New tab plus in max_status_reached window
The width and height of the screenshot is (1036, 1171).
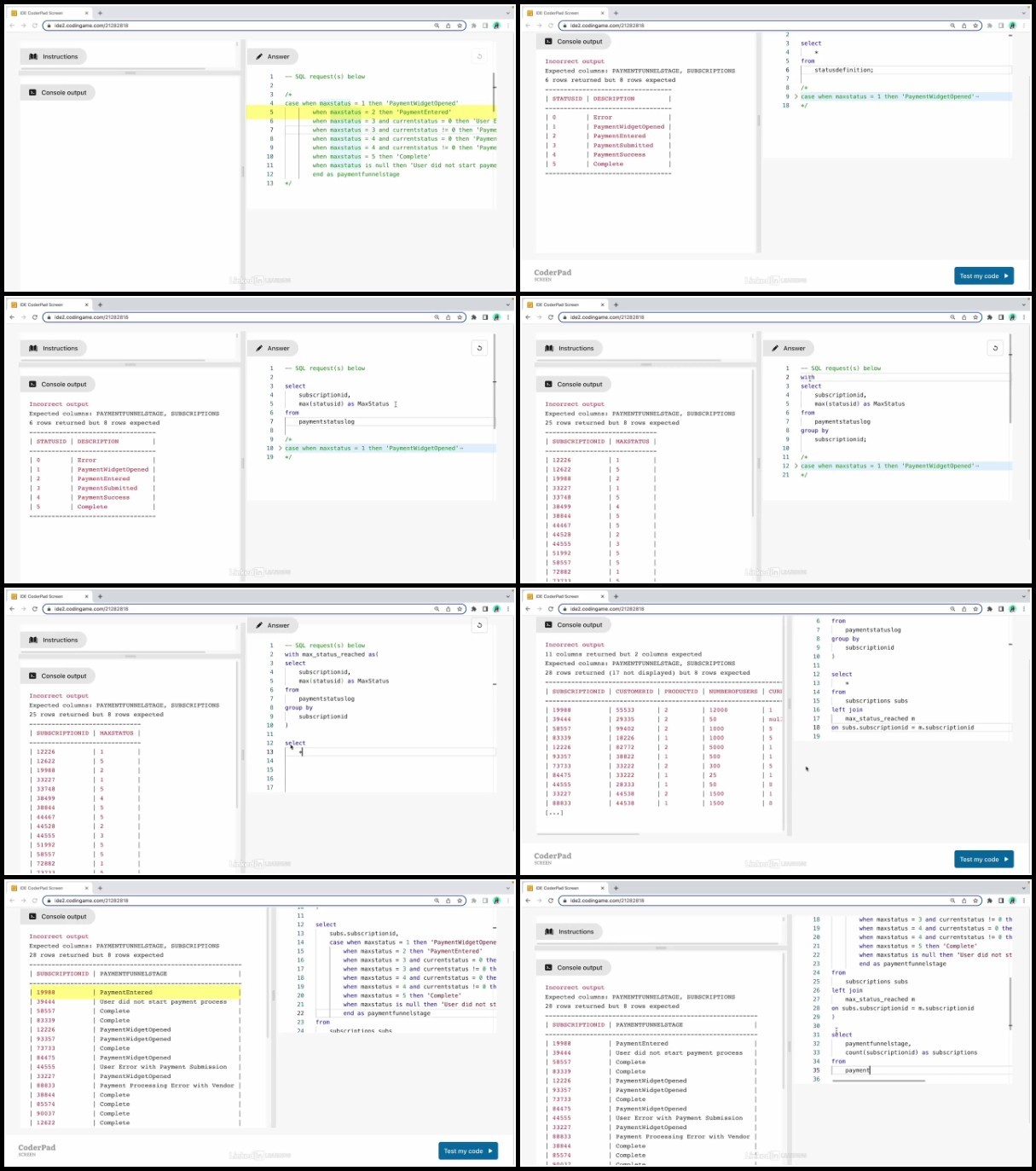100,596
